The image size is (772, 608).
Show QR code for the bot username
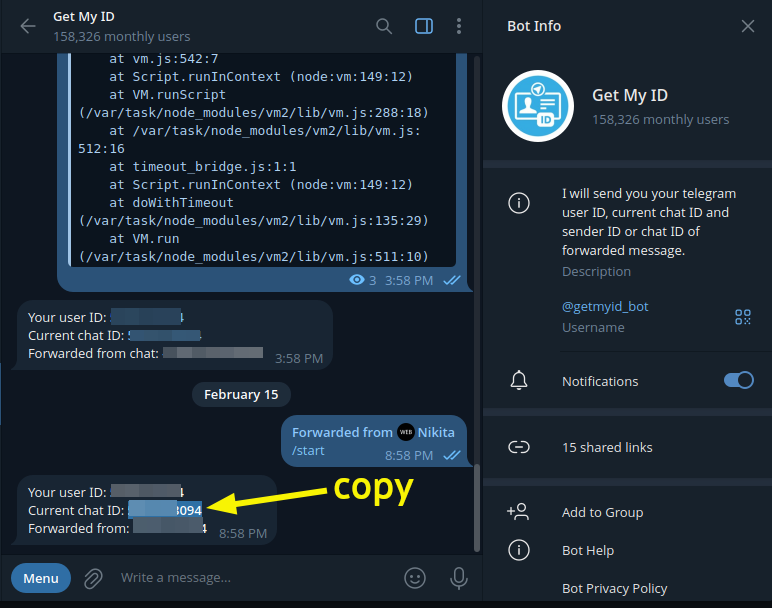(x=742, y=317)
